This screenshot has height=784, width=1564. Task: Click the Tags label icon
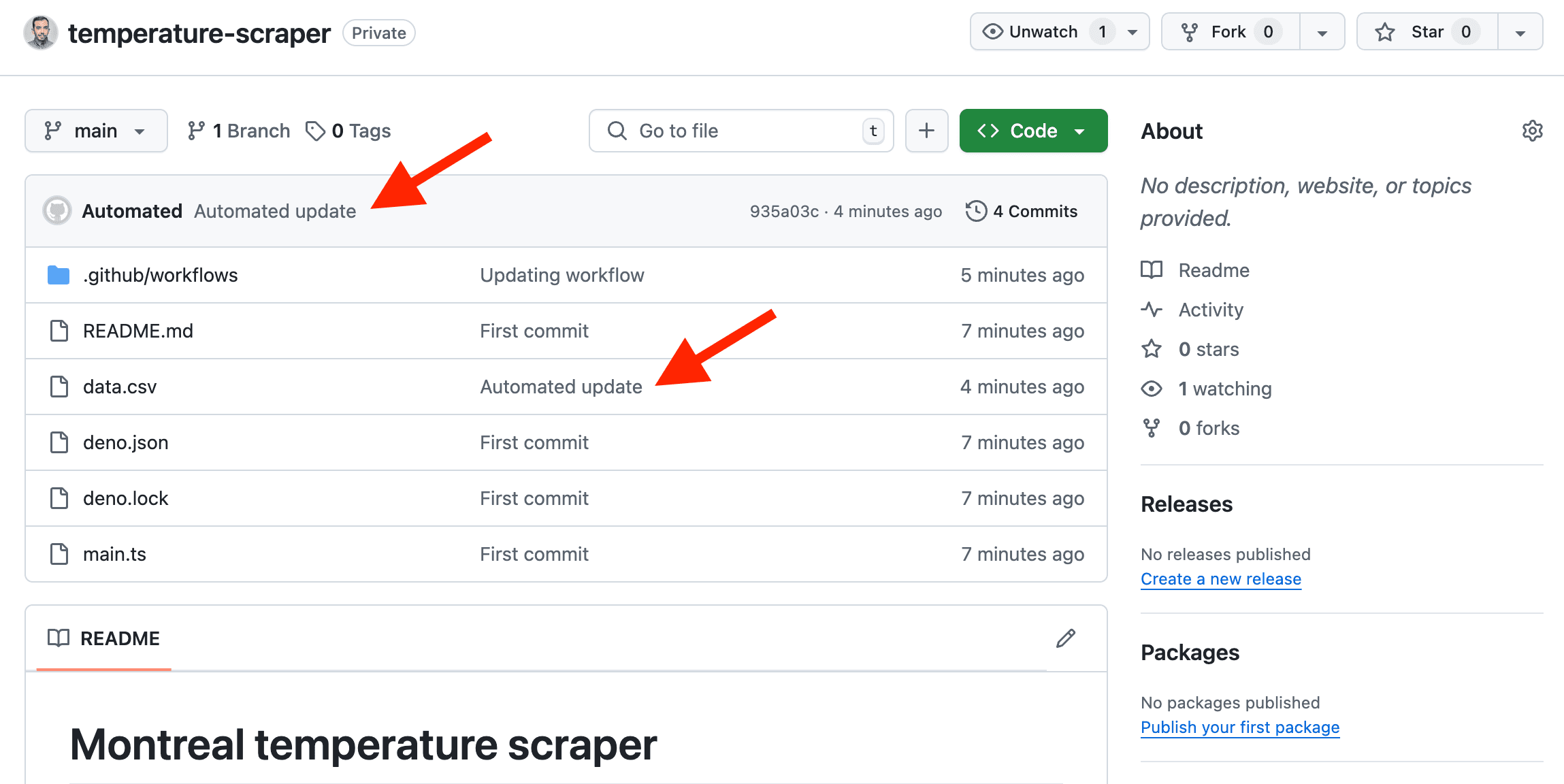click(315, 131)
